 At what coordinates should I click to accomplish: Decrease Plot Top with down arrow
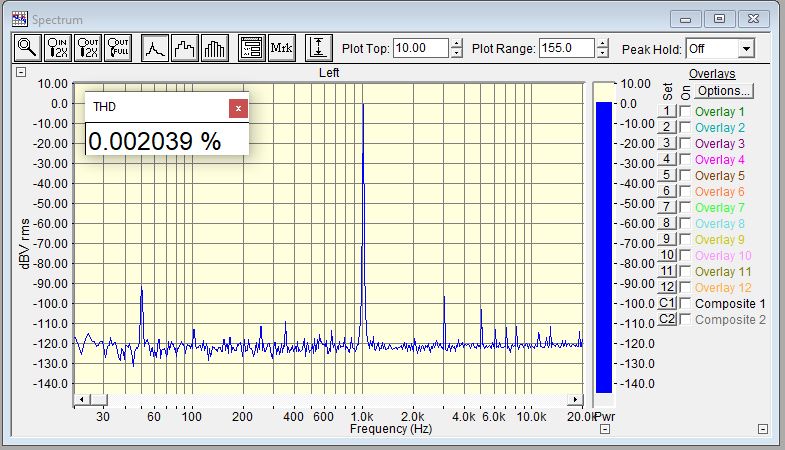click(x=456, y=53)
